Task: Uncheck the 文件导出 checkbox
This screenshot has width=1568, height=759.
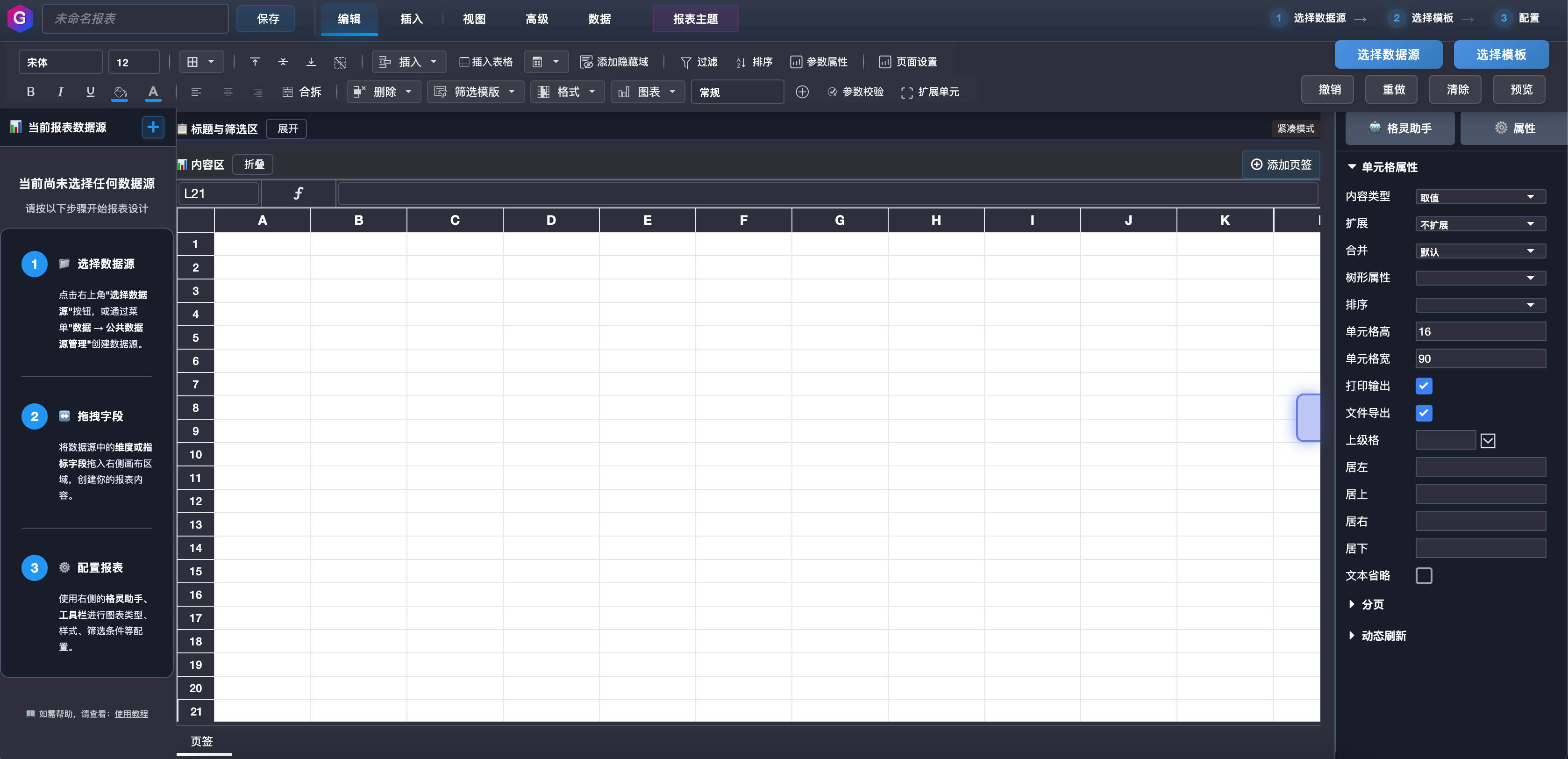Action: coord(1423,413)
